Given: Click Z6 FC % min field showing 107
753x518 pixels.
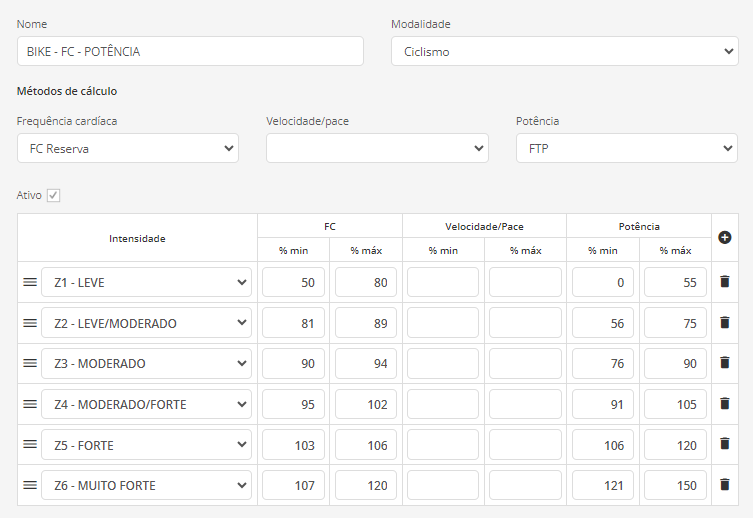Looking at the screenshot, I should [x=293, y=485].
